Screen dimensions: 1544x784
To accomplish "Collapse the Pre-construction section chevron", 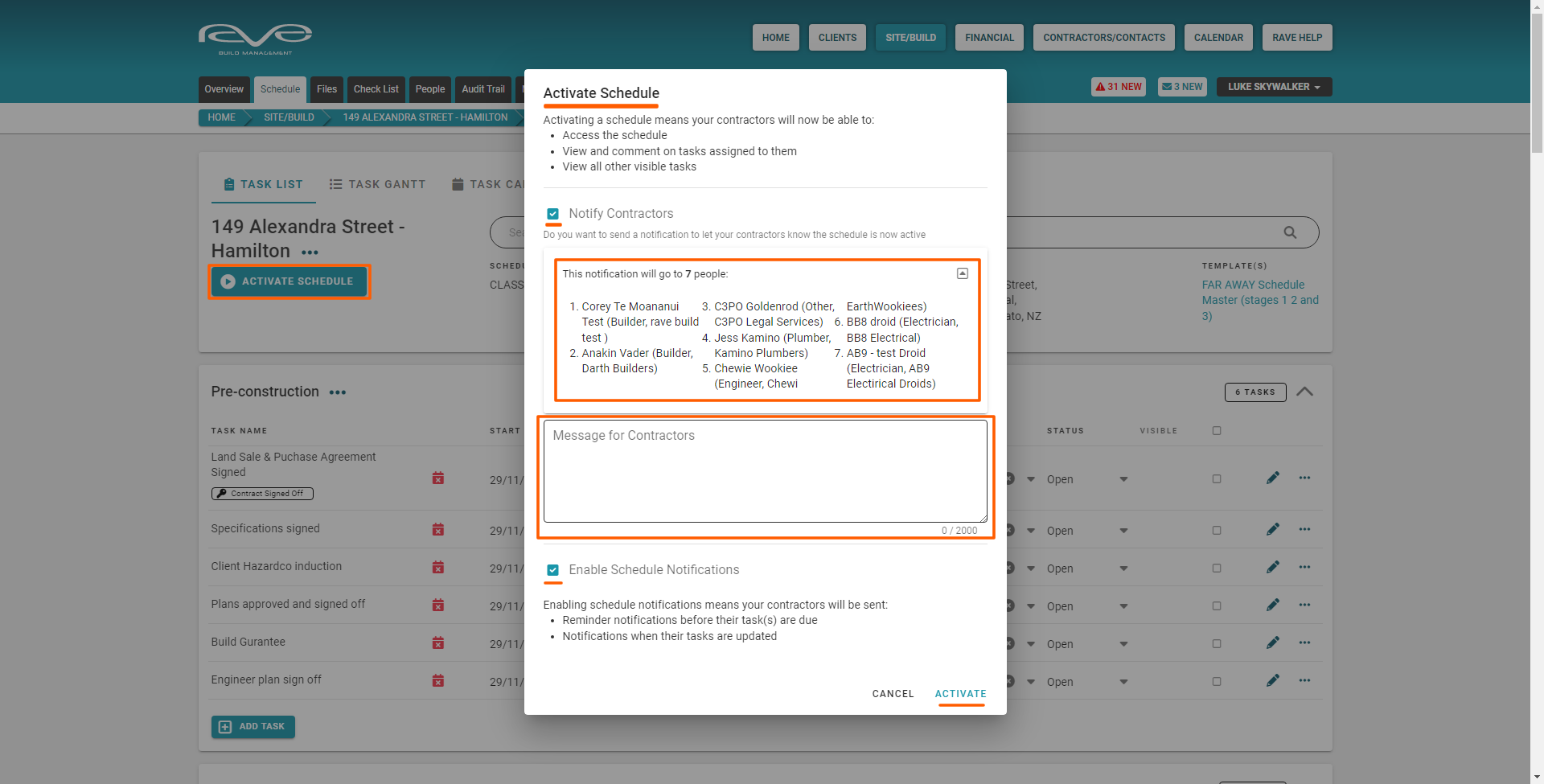I will tap(1305, 392).
